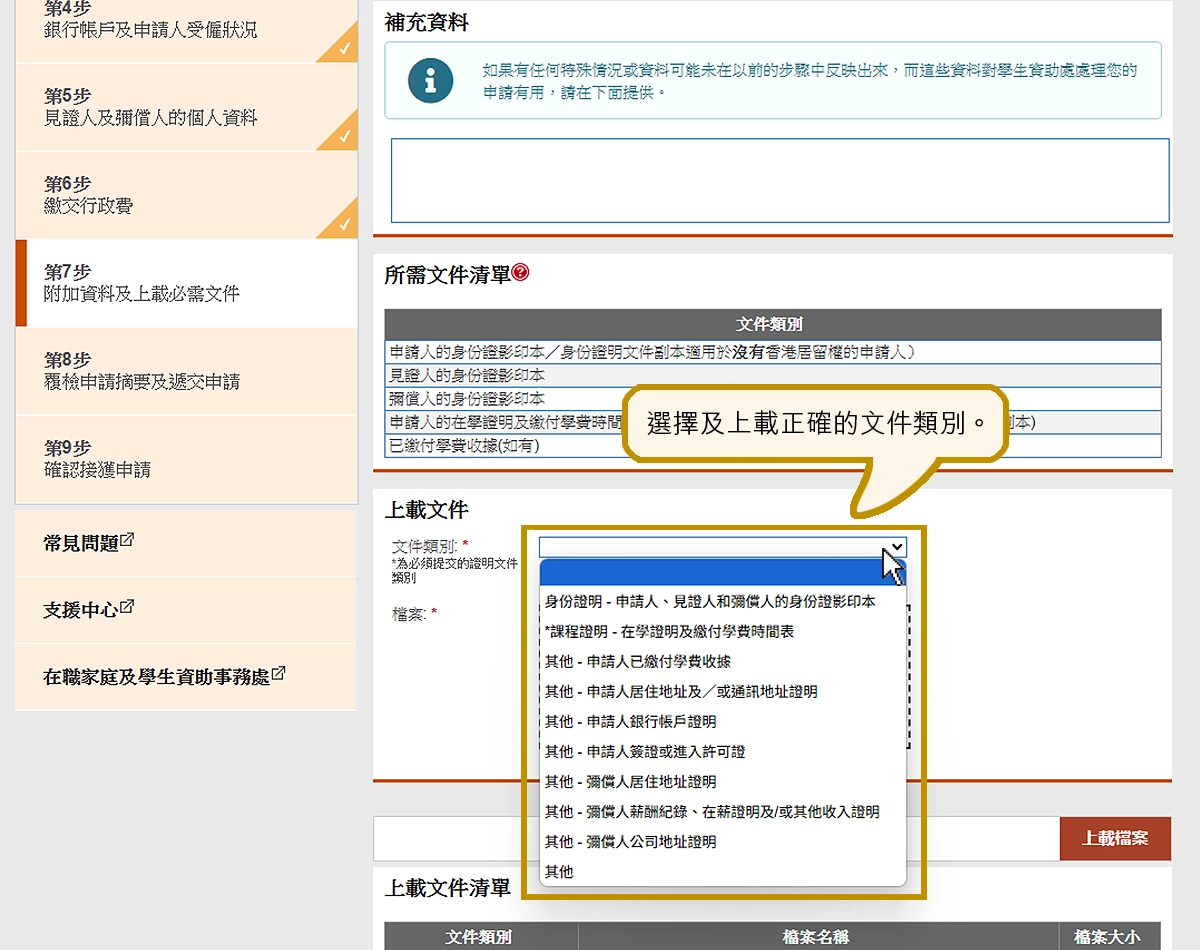Go to 第5步 見證人及彌償人的個人資料

[x=150, y=107]
